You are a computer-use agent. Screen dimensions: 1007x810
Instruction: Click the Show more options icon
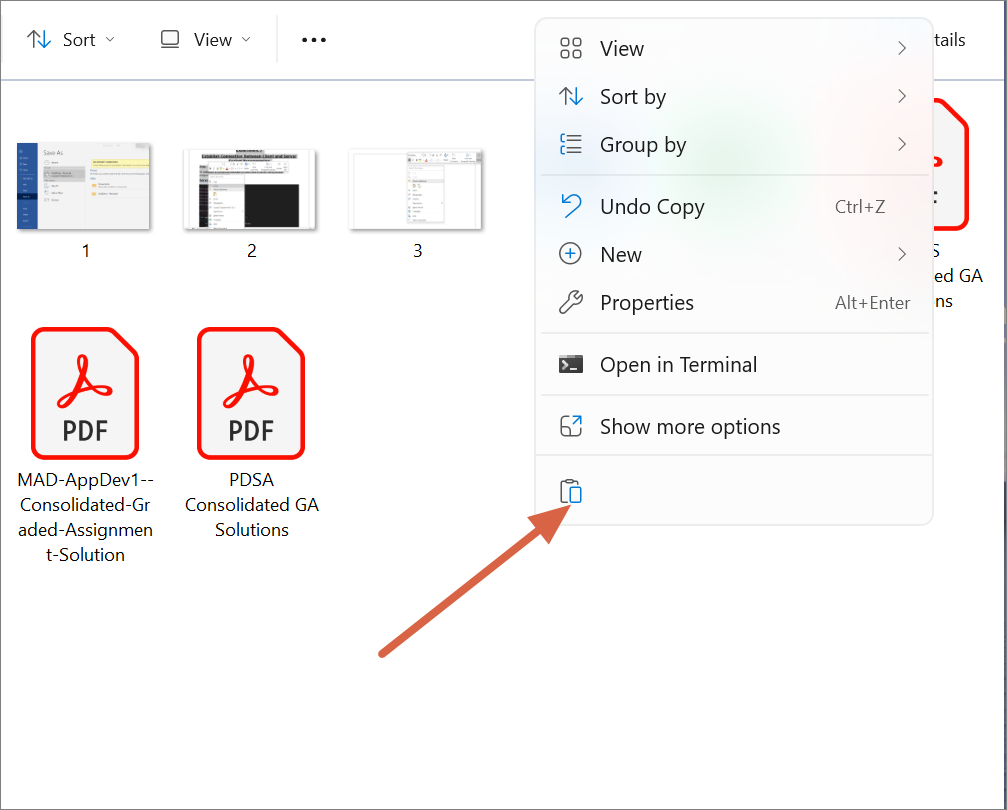pos(570,426)
